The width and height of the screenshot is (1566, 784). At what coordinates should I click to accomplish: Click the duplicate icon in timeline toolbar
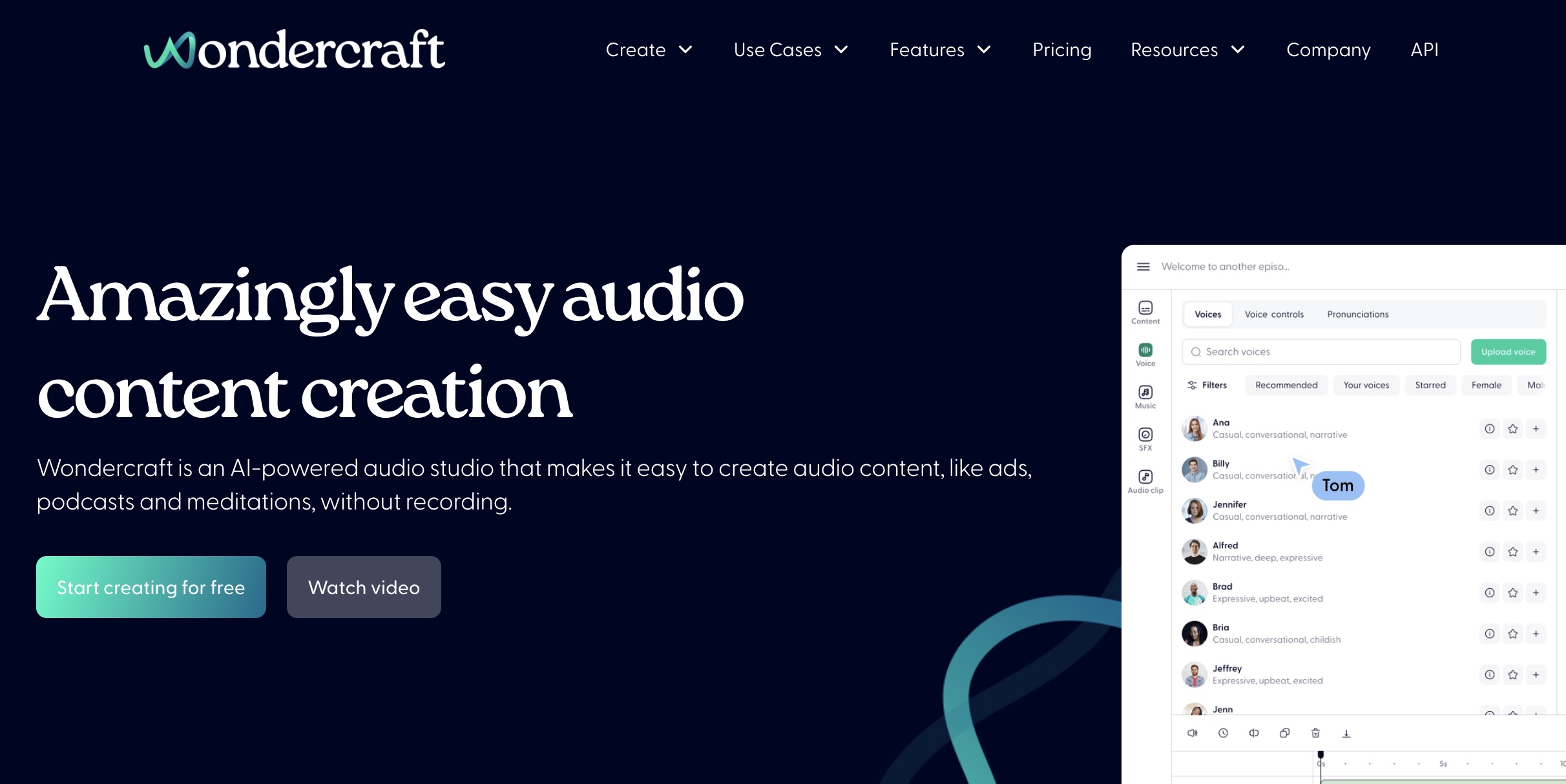1284,733
